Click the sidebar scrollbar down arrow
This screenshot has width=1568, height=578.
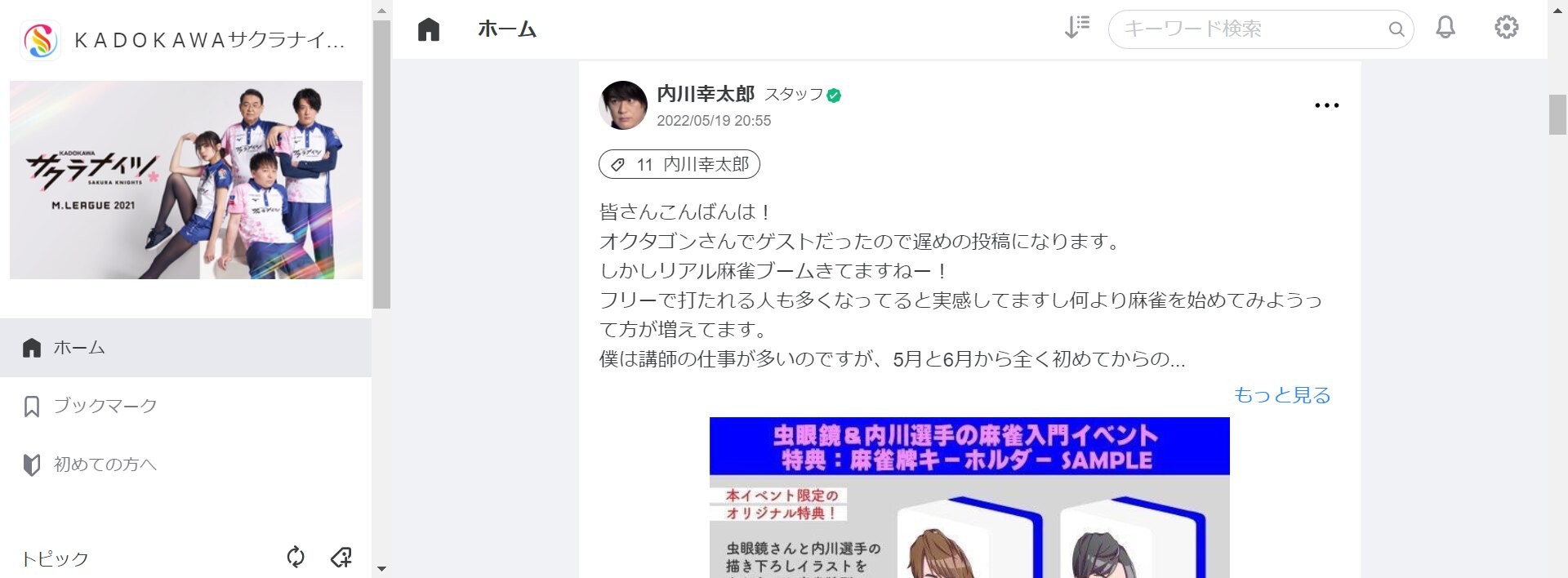click(x=381, y=568)
